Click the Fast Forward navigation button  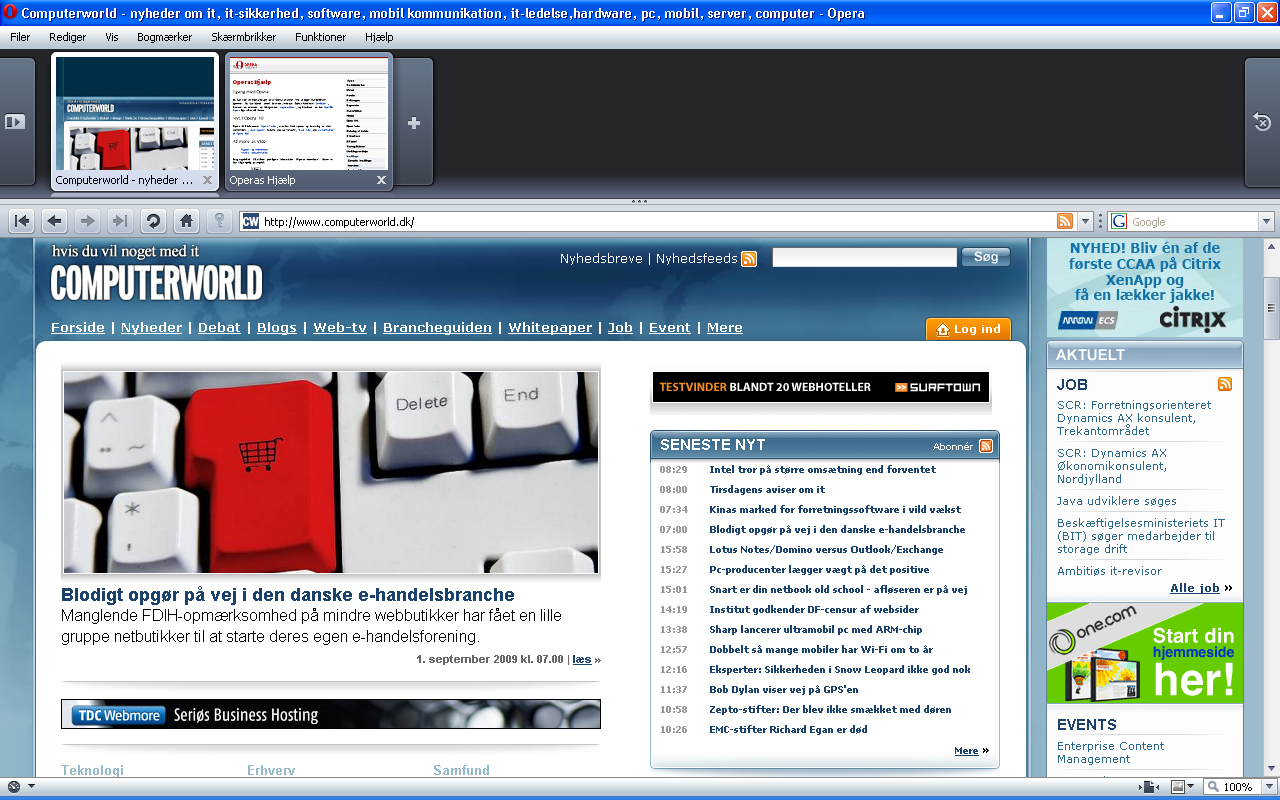pos(120,221)
